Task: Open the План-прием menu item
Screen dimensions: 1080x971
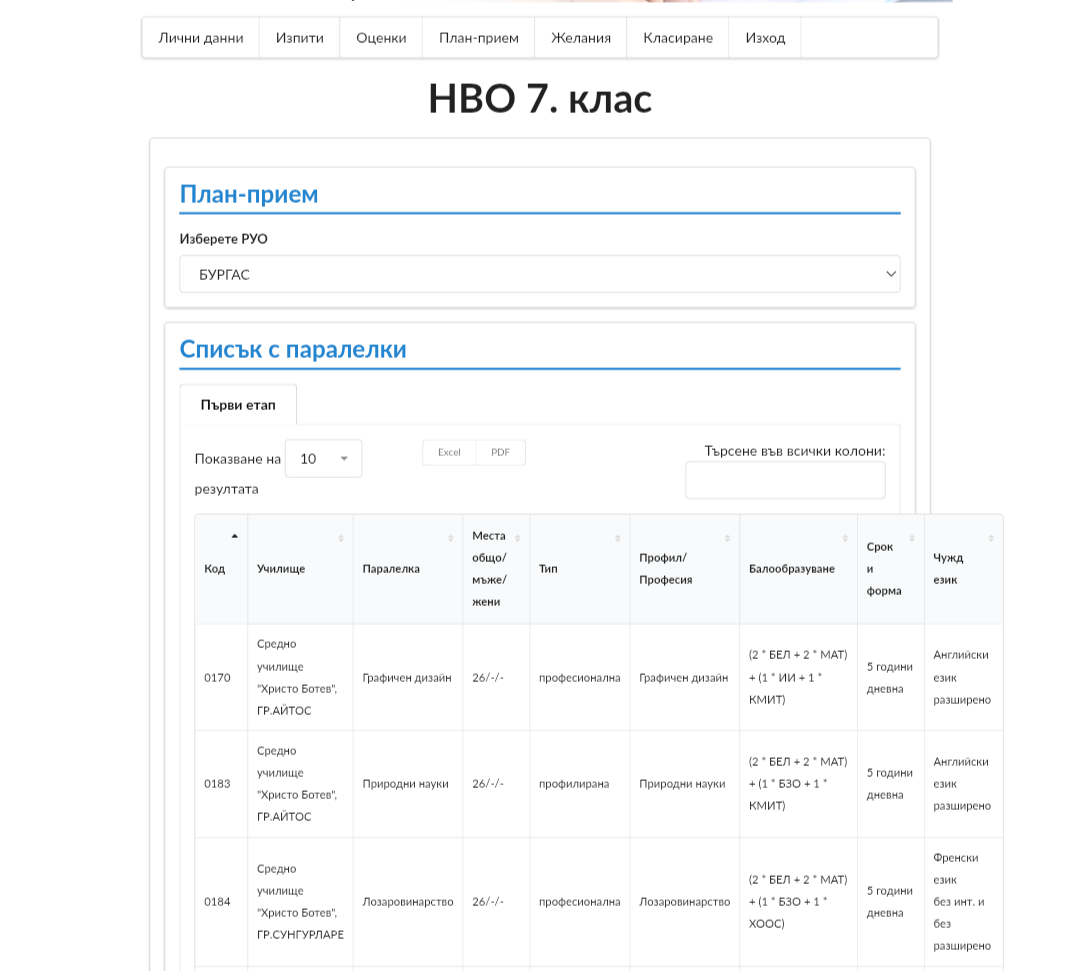Action: point(479,38)
